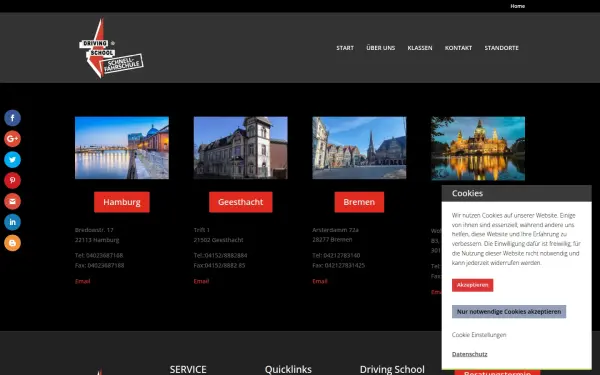Screen dimensions: 600x375
Task: Choose the Bremen location button
Action: coord(359,202)
